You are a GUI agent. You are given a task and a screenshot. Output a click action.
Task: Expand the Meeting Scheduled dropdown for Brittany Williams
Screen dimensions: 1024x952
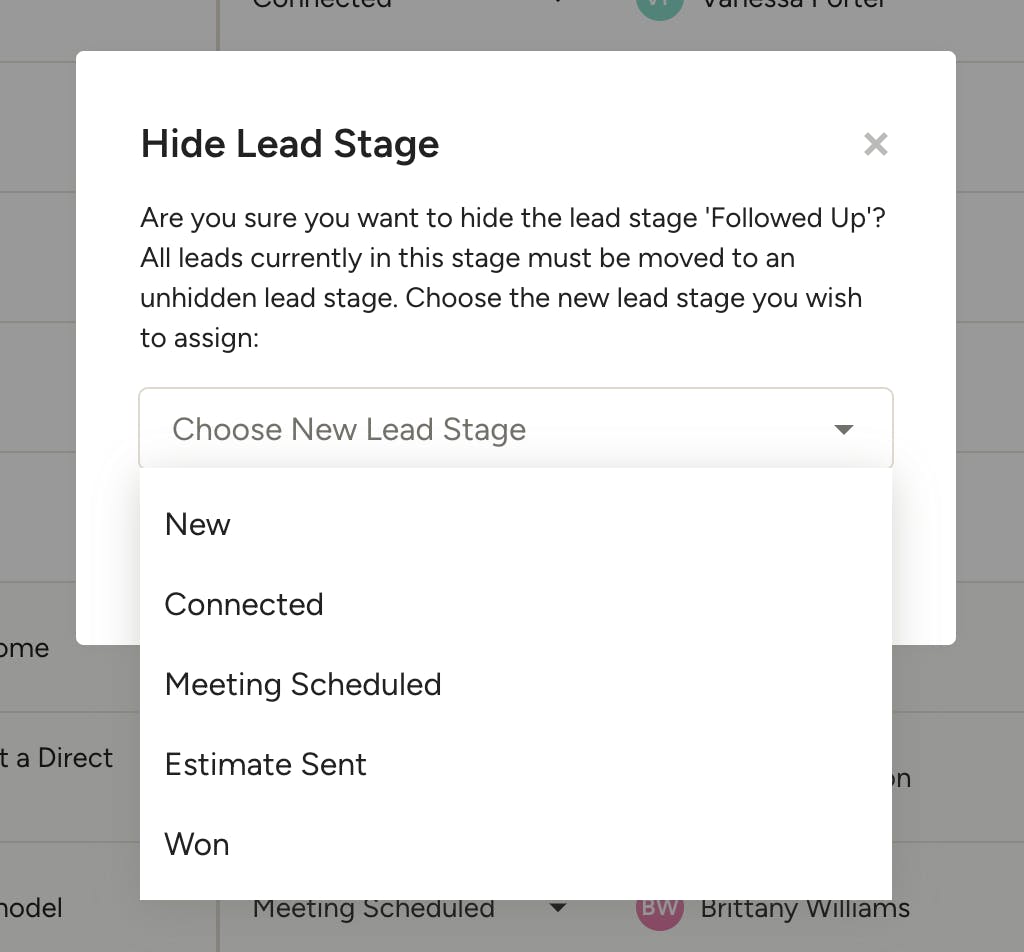pyautogui.click(x=559, y=911)
